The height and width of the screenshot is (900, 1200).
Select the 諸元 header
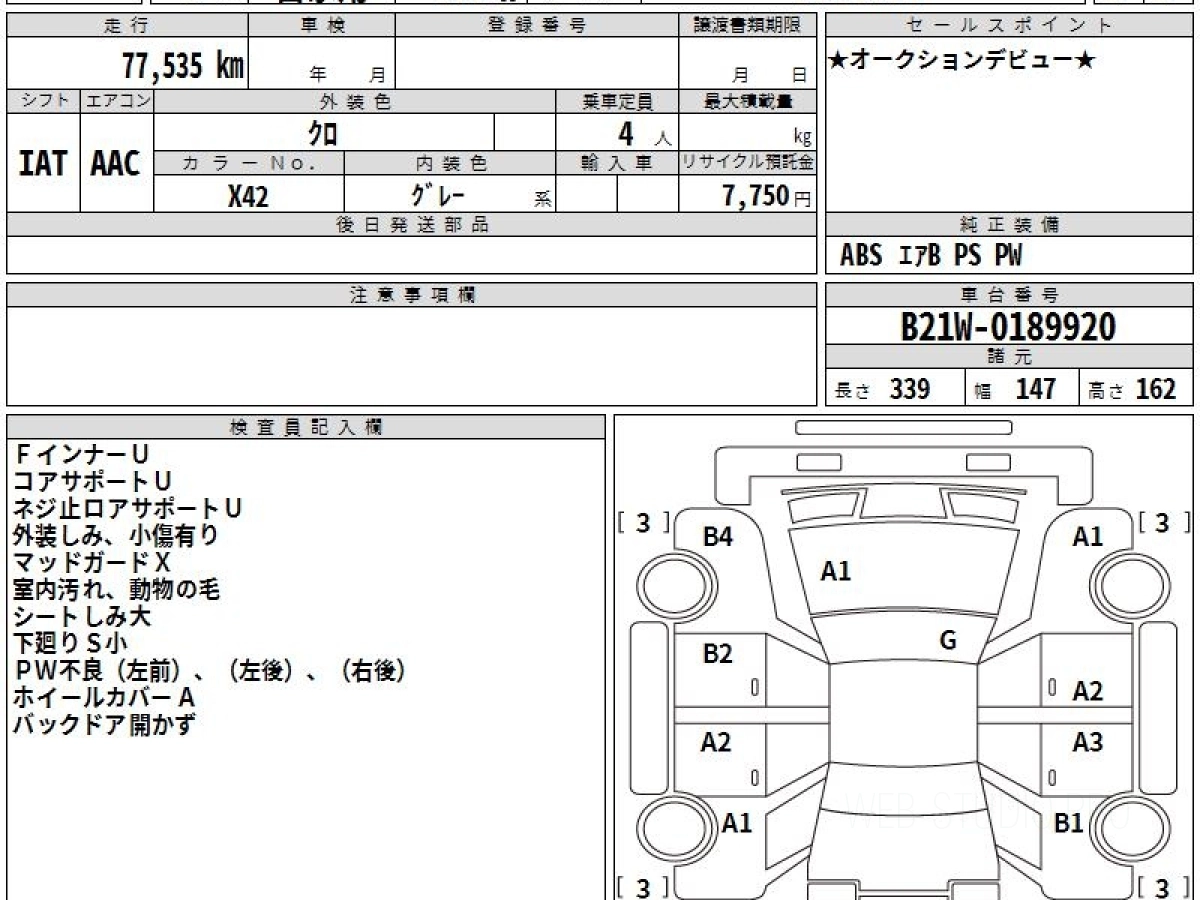pyautogui.click(x=1010, y=357)
